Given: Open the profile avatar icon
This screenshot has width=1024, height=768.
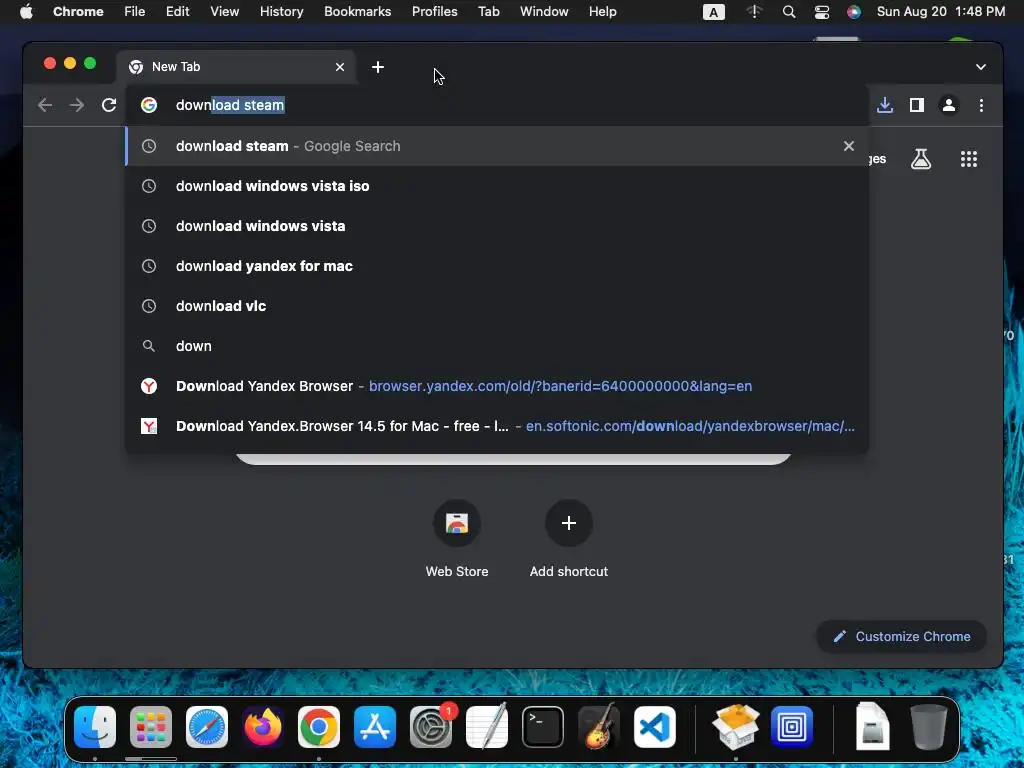Looking at the screenshot, I should (949, 105).
